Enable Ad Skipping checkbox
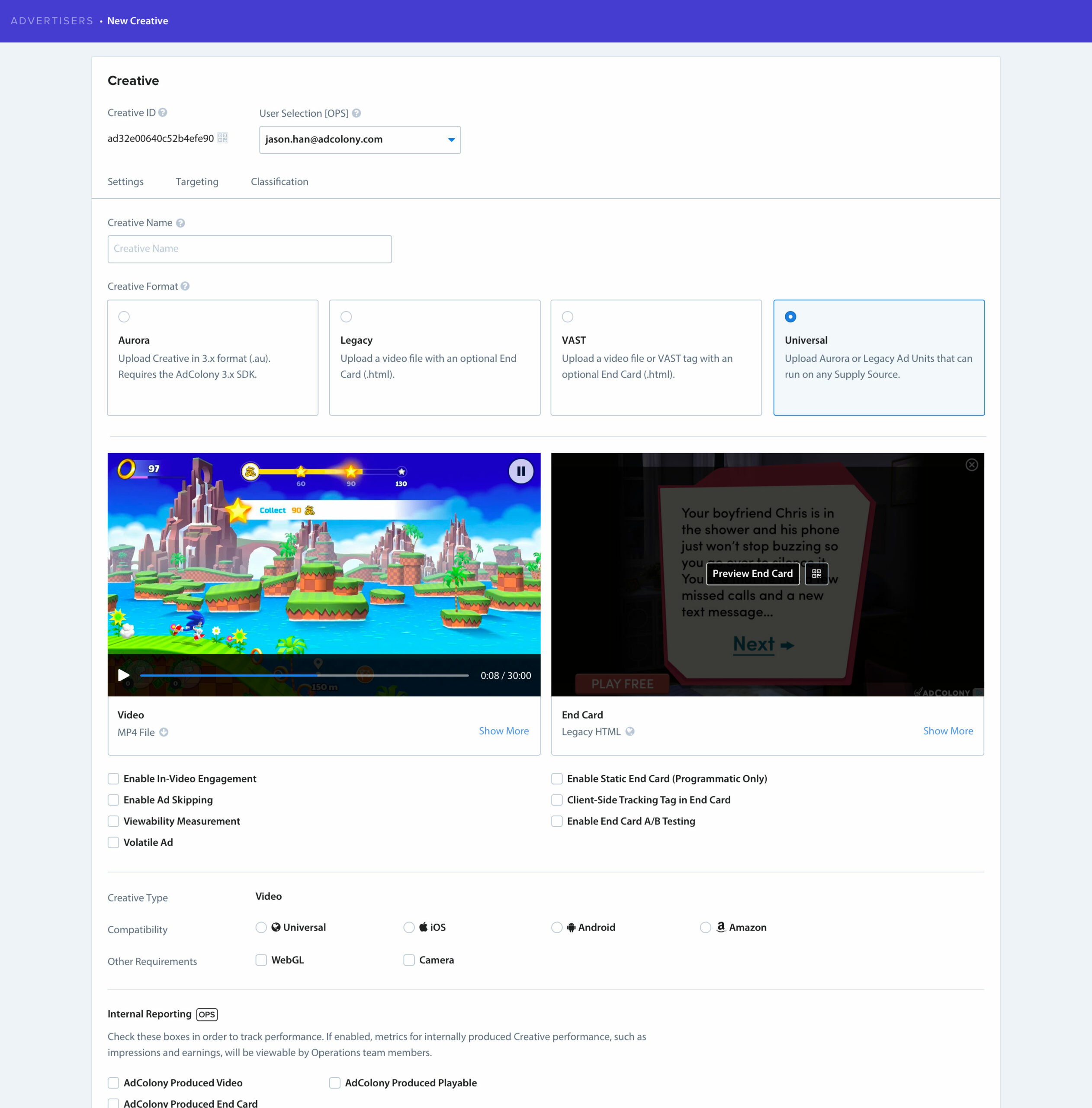The height and width of the screenshot is (1108, 1092). point(113,800)
